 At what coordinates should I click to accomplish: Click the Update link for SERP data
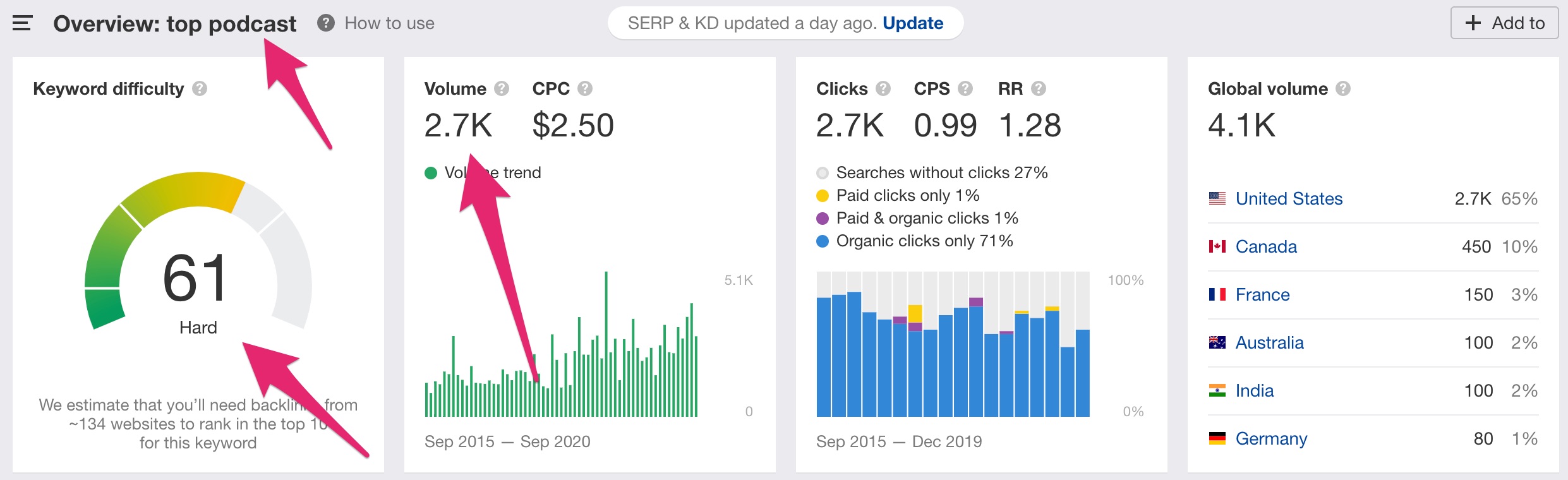click(913, 23)
